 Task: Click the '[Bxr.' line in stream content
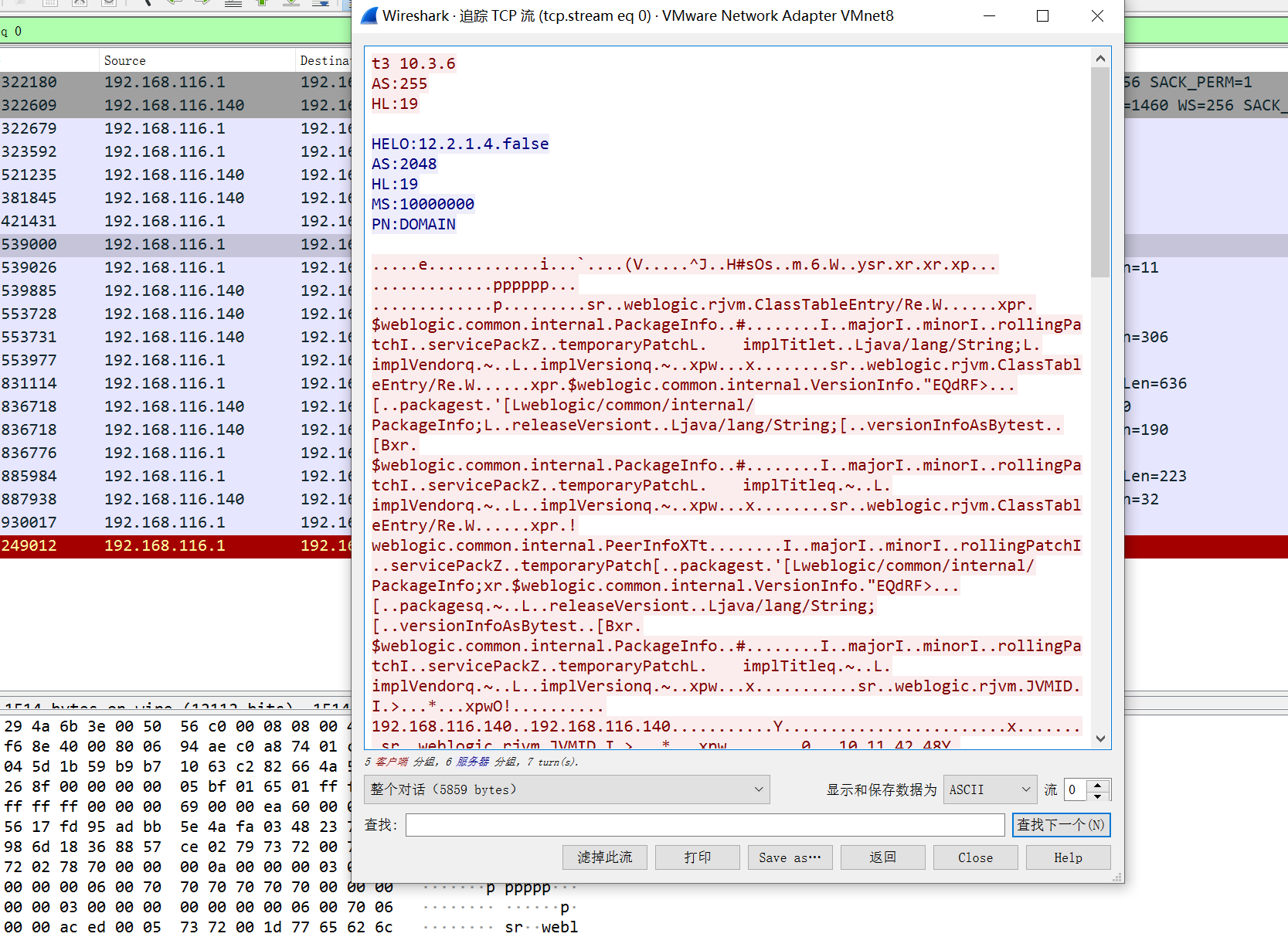[395, 445]
